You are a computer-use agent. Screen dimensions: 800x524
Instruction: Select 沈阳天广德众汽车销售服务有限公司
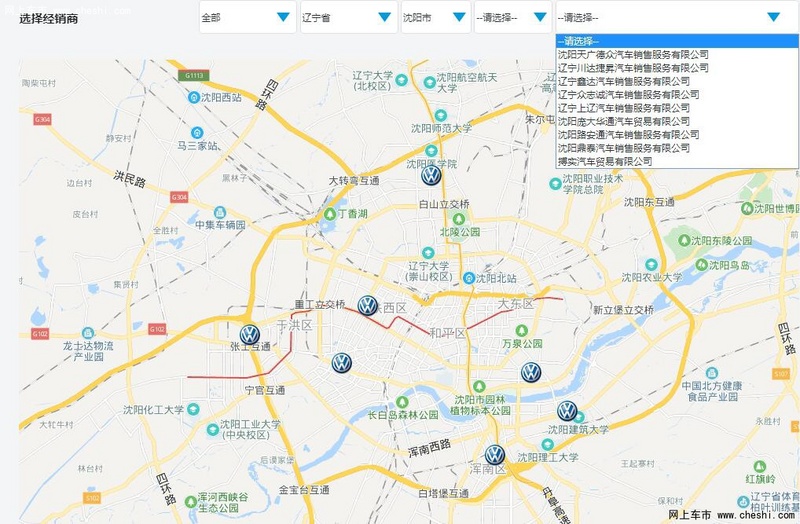coord(677,54)
